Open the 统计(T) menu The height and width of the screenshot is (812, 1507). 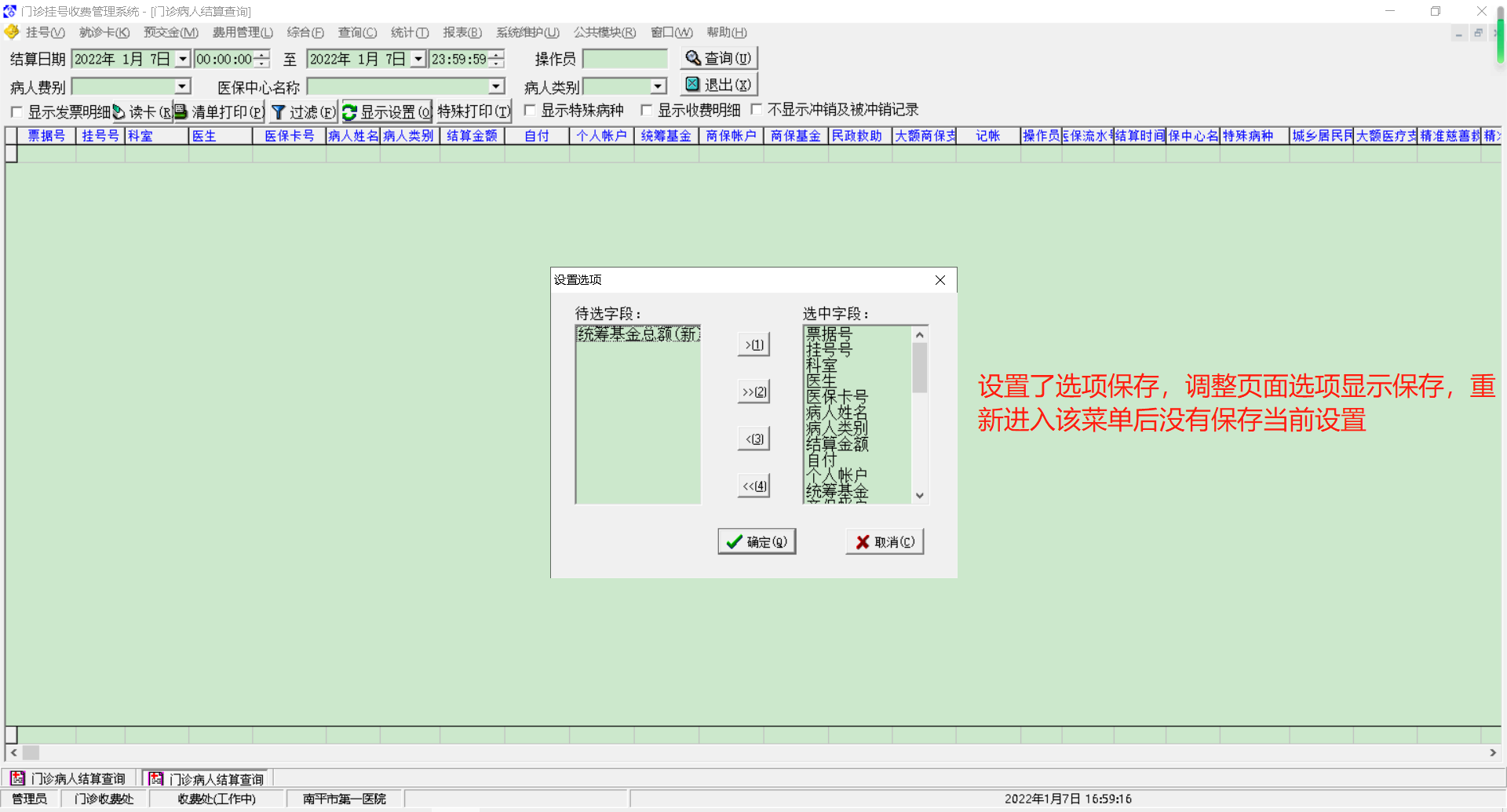point(410,32)
